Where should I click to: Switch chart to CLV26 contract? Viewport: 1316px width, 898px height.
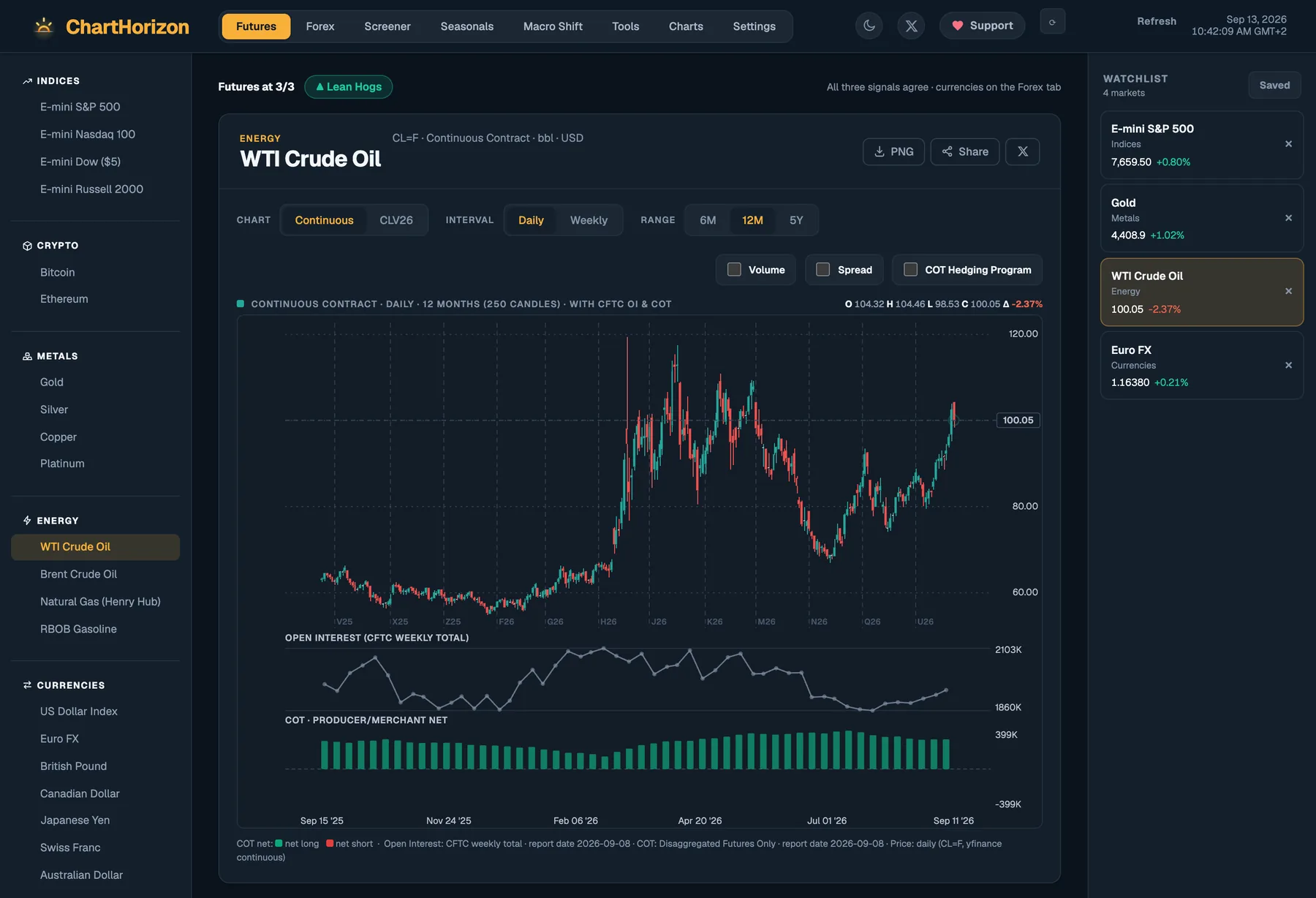396,220
